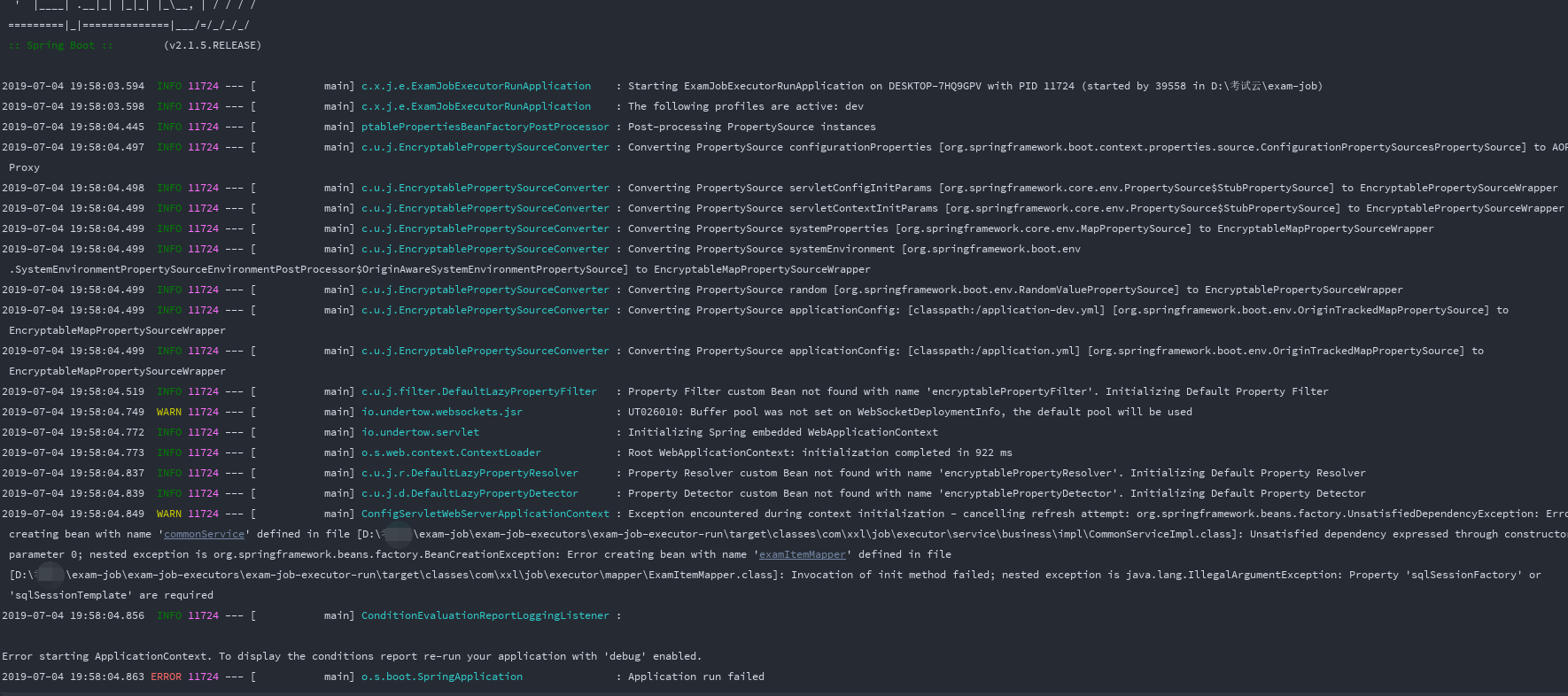Click the 'Error starting ApplicationContext' line
This screenshot has height=696, width=1568.
(x=351, y=656)
